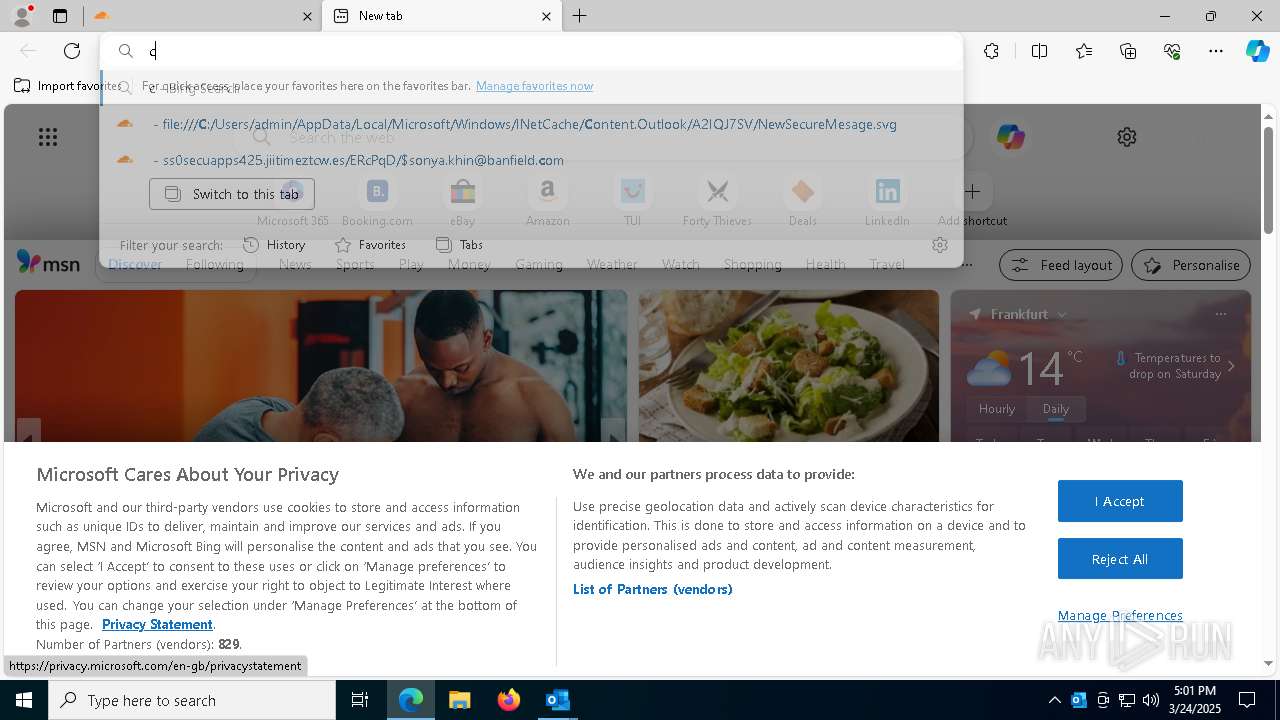Open a new tab with plus button
The width and height of the screenshot is (1280, 720).
pos(579,16)
